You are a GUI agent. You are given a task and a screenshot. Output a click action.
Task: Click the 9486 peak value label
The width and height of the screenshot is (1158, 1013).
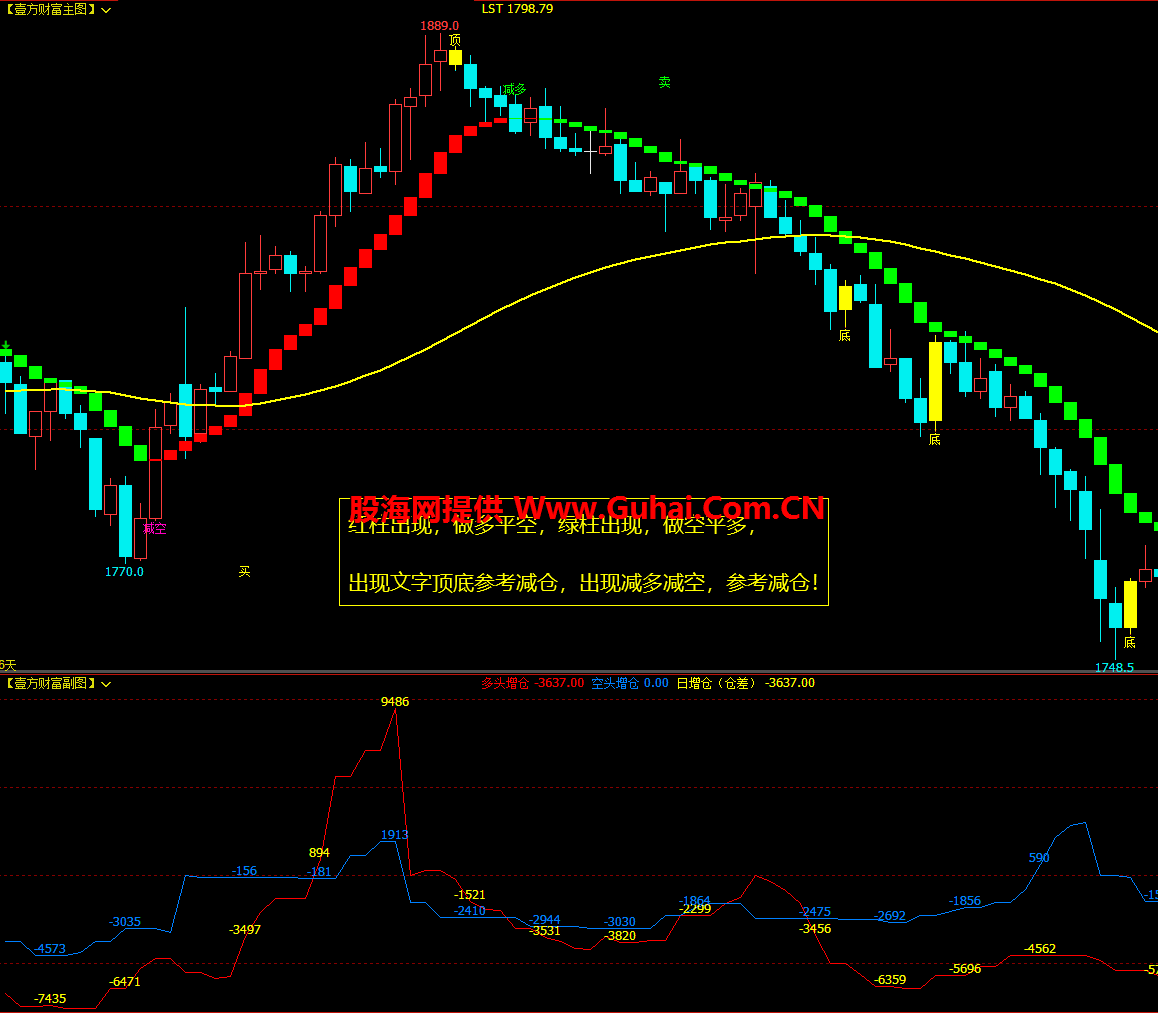coord(395,702)
